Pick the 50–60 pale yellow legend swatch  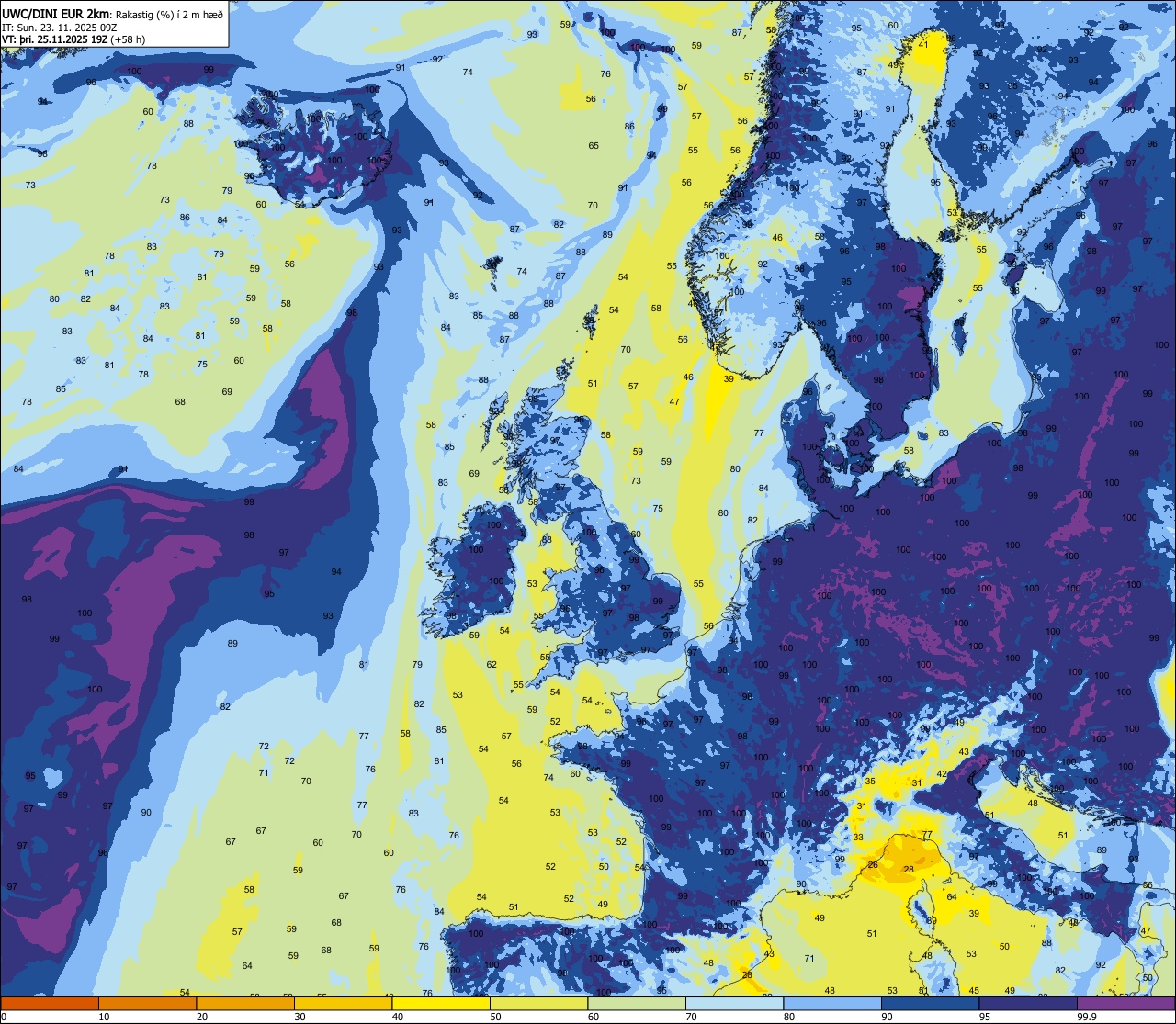(x=538, y=1003)
